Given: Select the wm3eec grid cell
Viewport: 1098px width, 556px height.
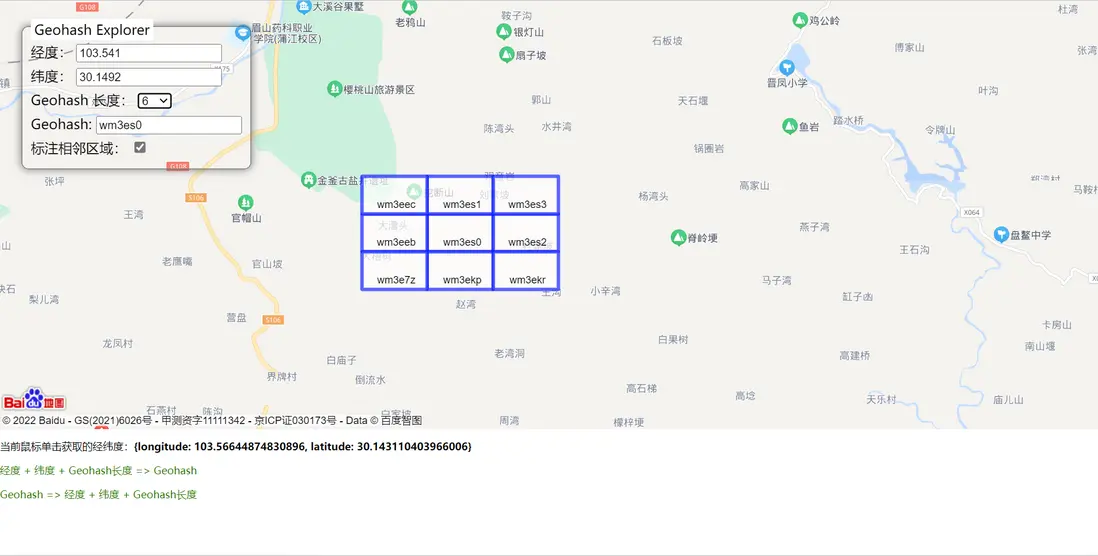Looking at the screenshot, I should tap(395, 195).
